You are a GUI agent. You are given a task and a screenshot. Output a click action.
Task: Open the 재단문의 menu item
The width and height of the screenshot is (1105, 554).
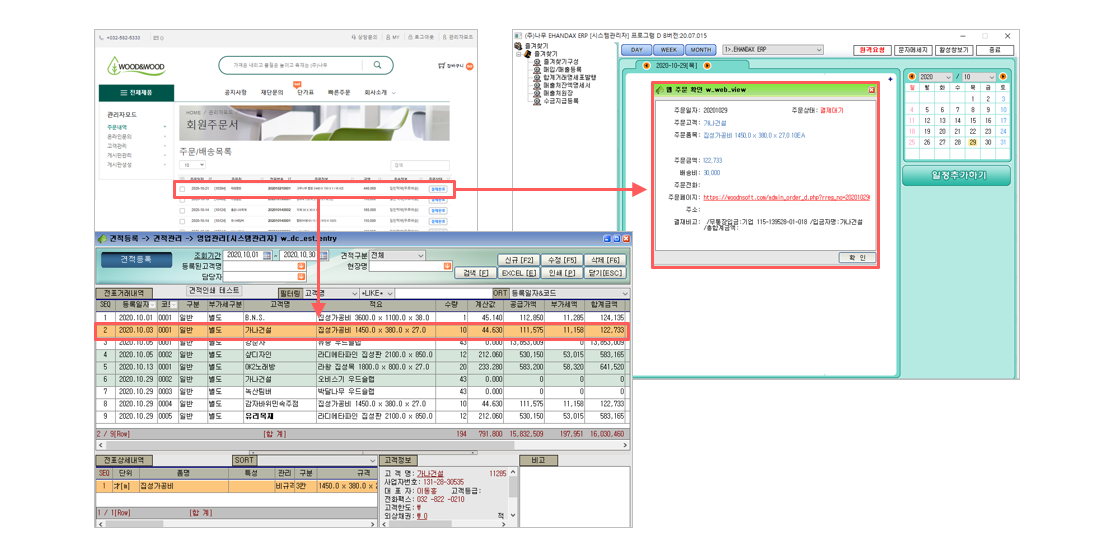[x=271, y=93]
